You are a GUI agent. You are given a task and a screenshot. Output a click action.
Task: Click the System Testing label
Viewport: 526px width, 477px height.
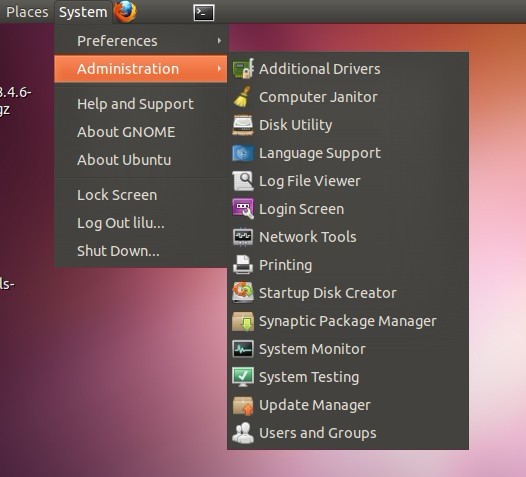coord(309,377)
